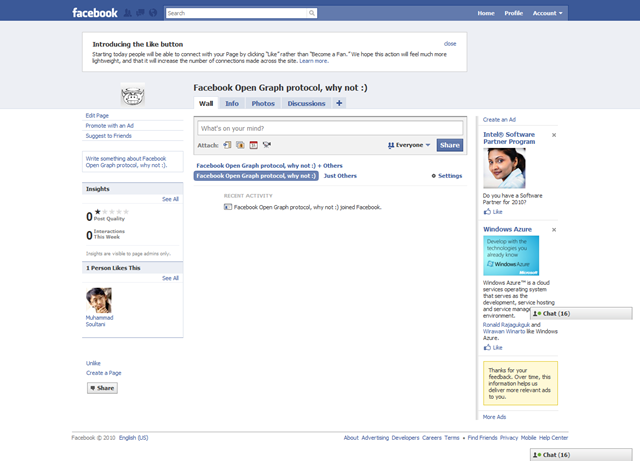Open the Chat (16) bar at page bottom
The image size is (640, 461).
(x=581, y=455)
